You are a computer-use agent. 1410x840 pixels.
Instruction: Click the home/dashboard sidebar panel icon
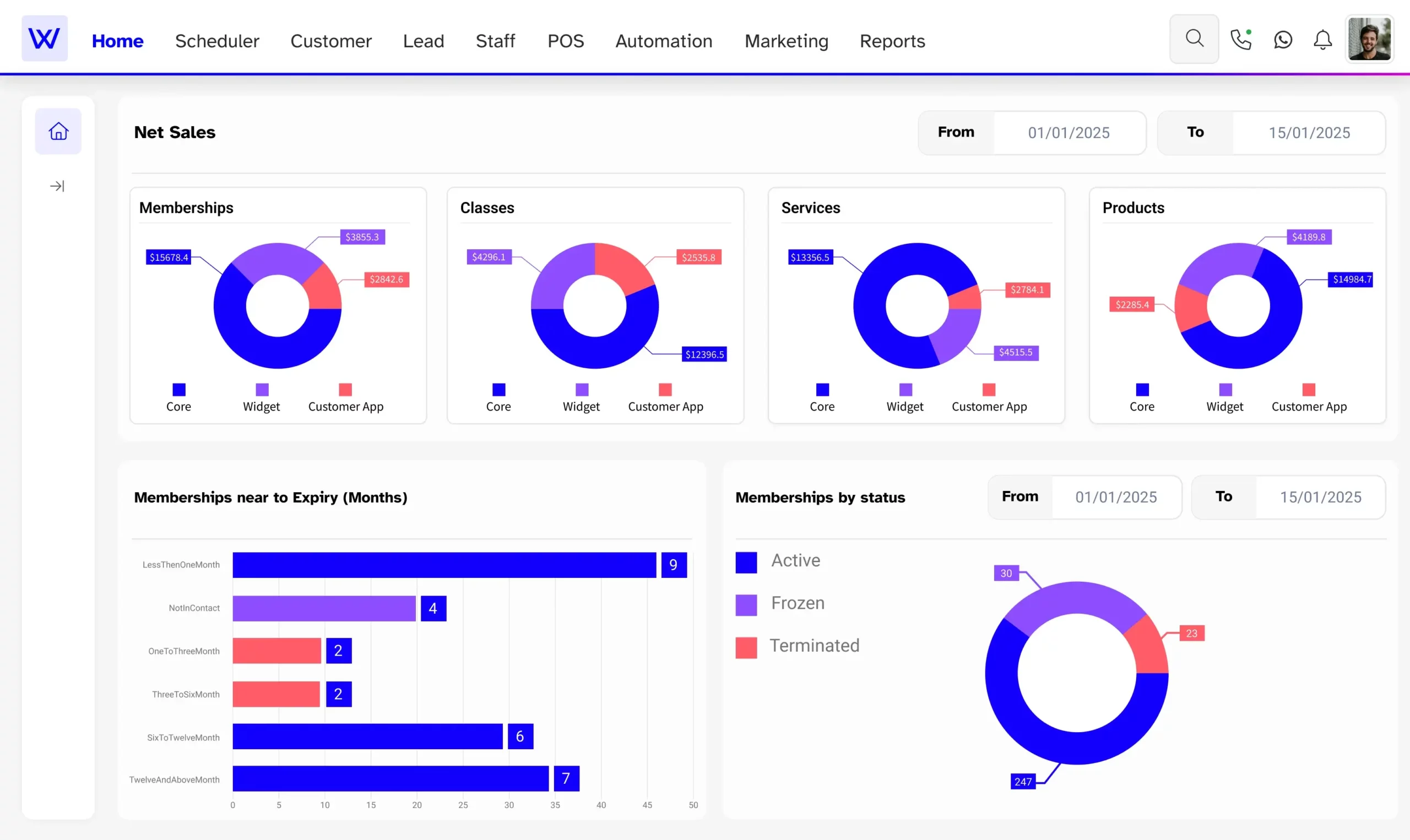tap(57, 131)
